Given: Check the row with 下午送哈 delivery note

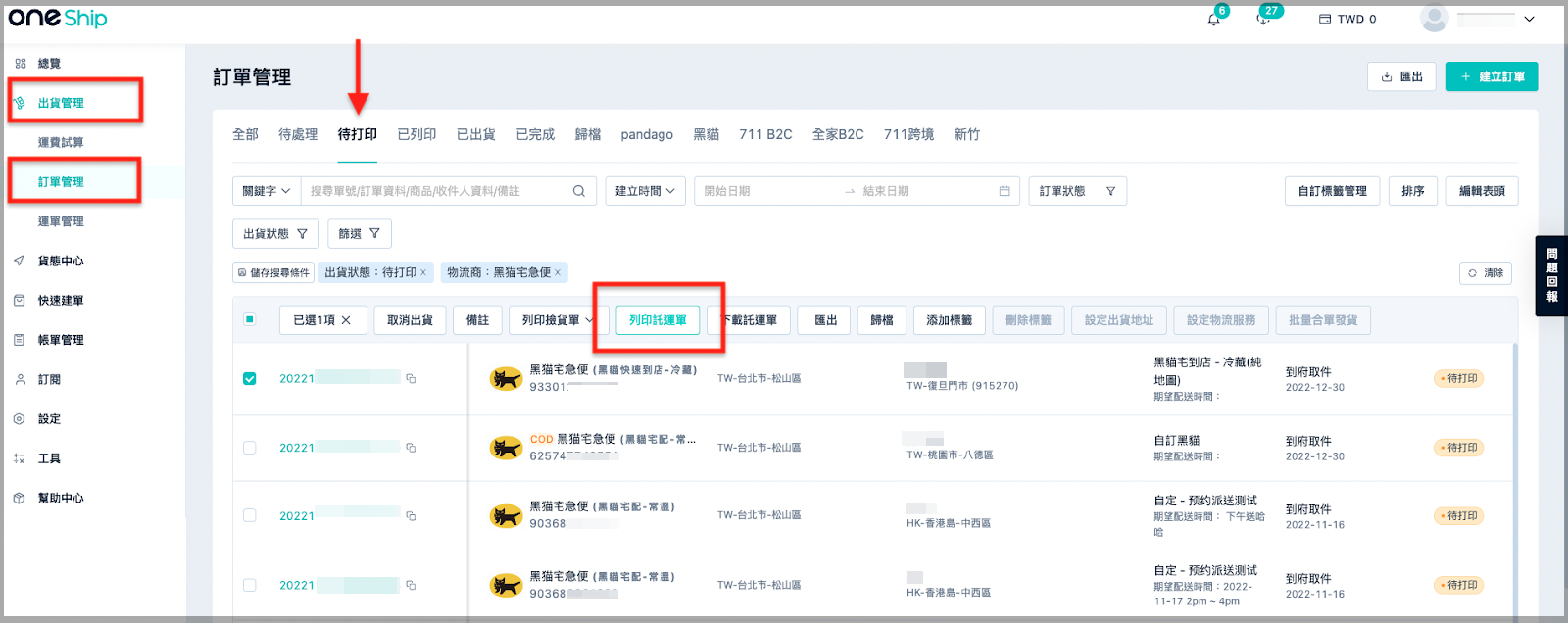Looking at the screenshot, I should click(x=250, y=515).
